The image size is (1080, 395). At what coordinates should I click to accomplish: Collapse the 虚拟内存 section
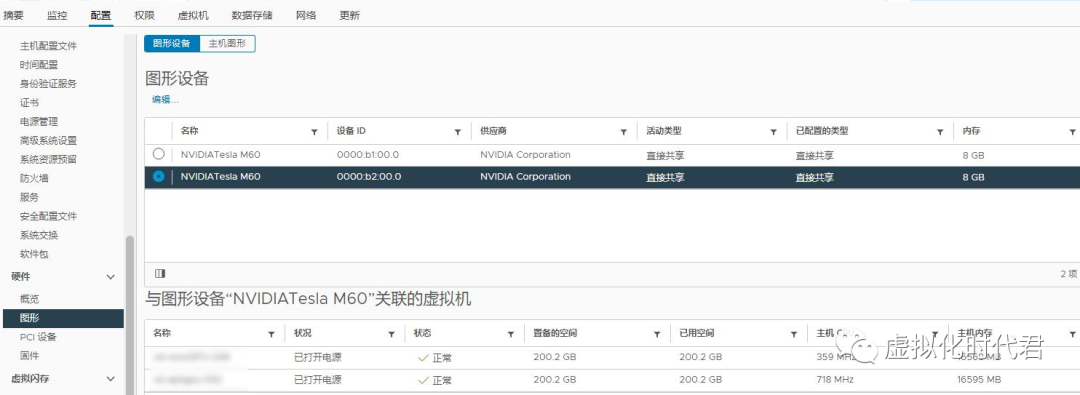pyautogui.click(x=110, y=379)
